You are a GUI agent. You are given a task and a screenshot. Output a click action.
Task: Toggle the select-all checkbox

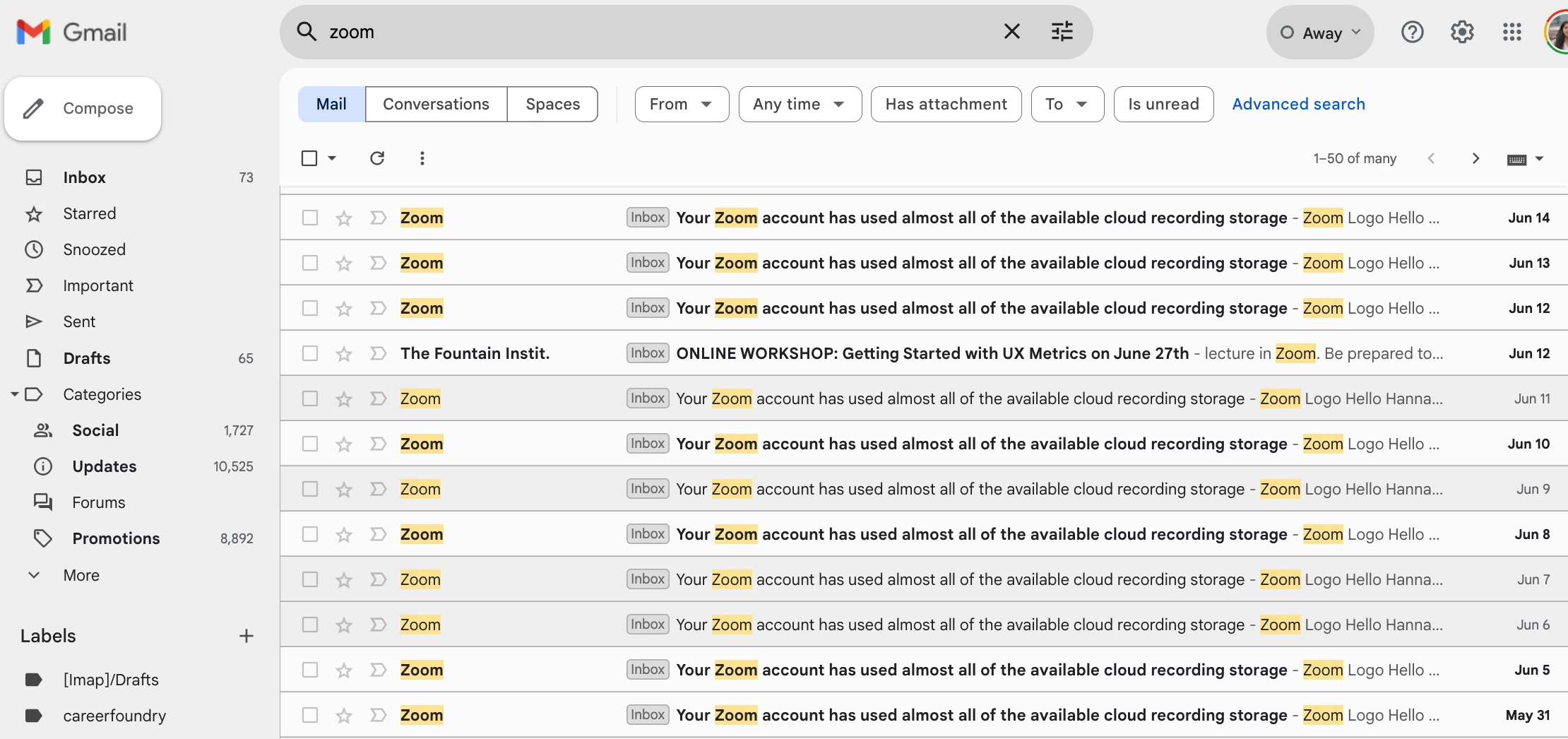[309, 158]
